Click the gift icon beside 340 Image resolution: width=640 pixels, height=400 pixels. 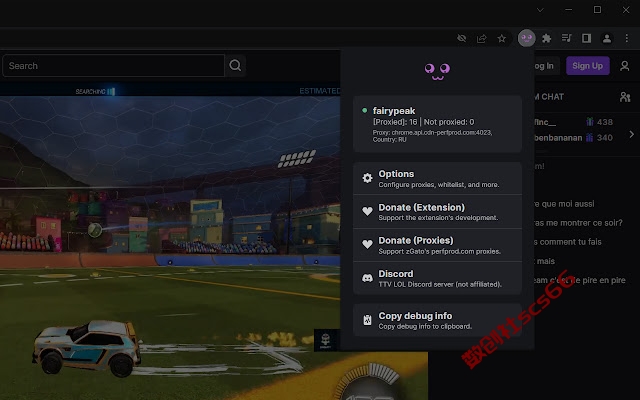pyautogui.click(x=589, y=138)
